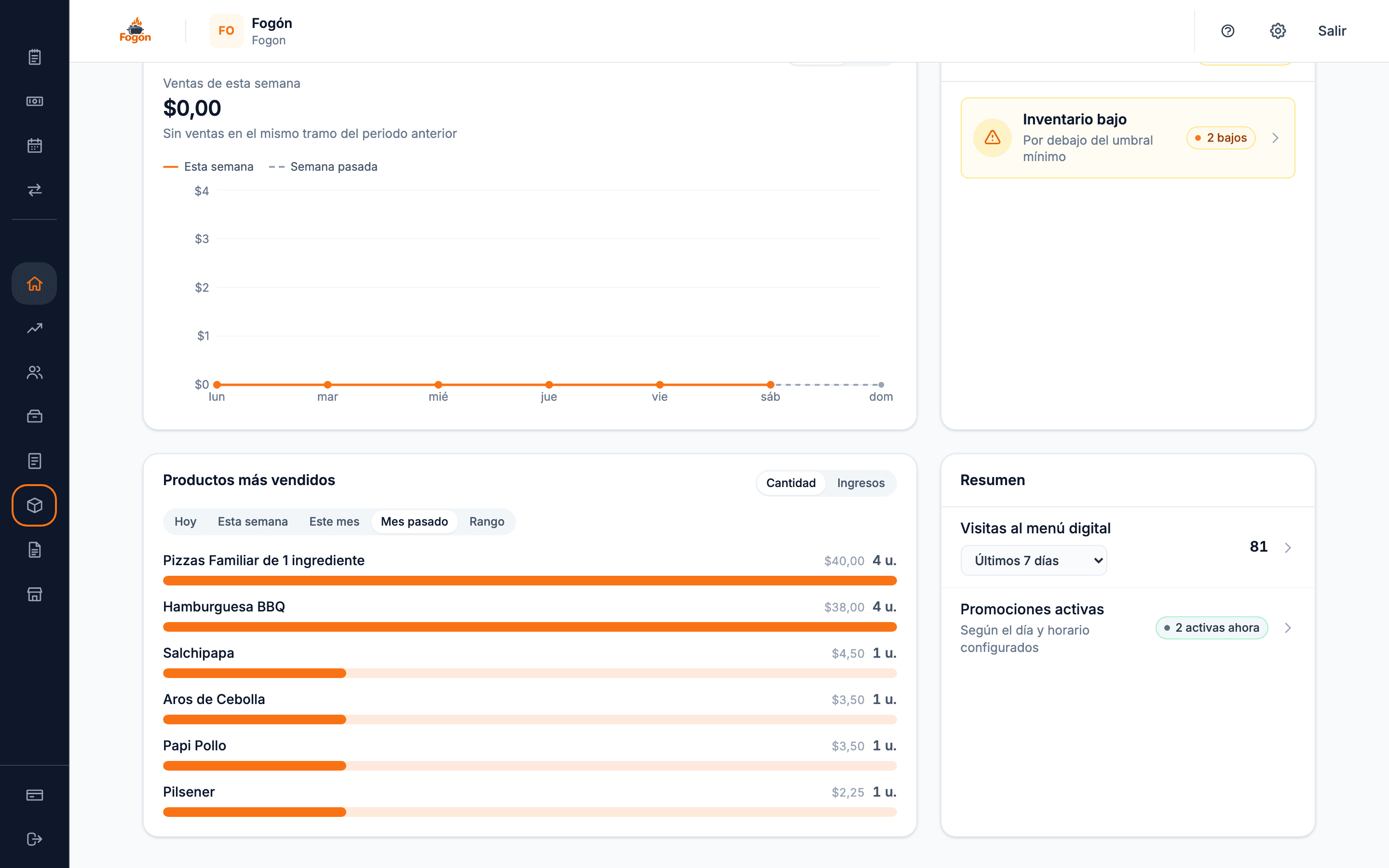This screenshot has width=1389, height=868.
Task: Open the receipt list icon in sidebar
Action: point(34,461)
